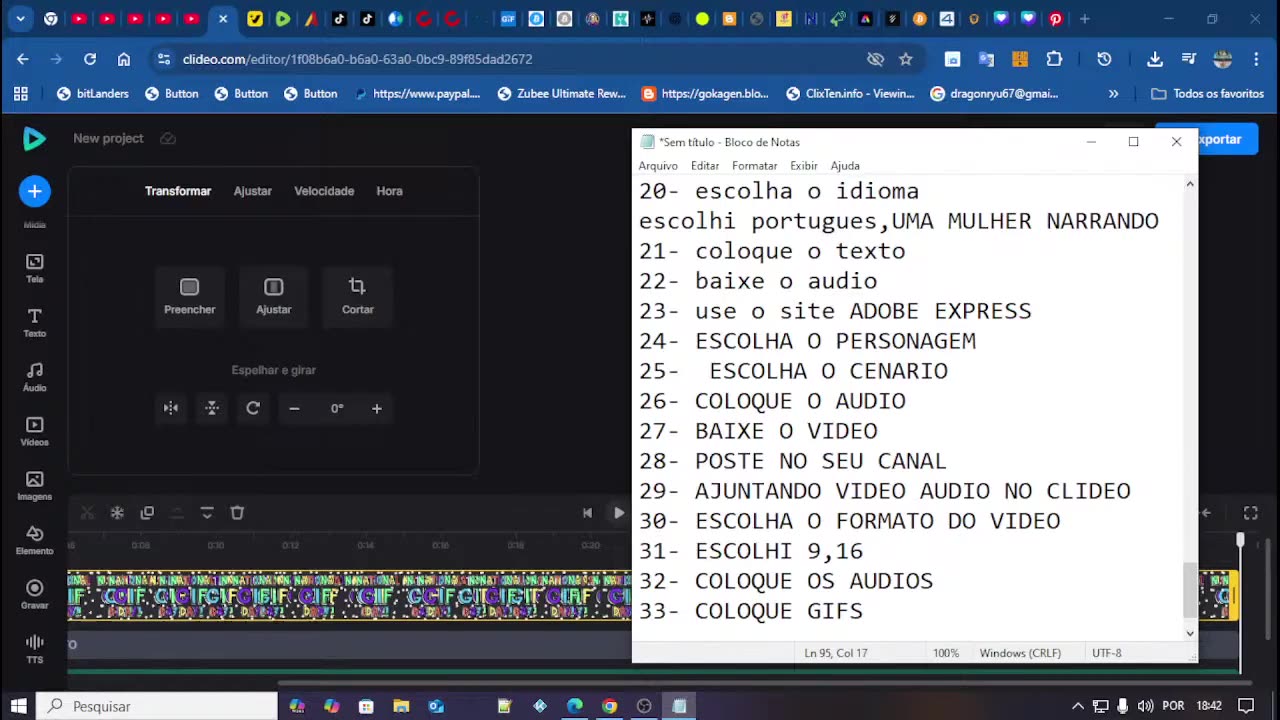The image size is (1280, 720).
Task: Click the Pesquisar taskbar search box
Action: pos(158,706)
